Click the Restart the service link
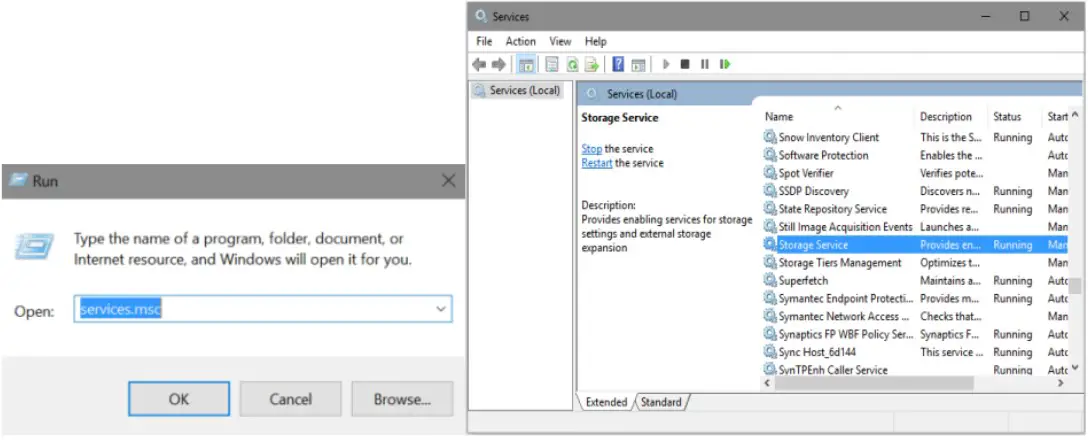 click(x=597, y=163)
